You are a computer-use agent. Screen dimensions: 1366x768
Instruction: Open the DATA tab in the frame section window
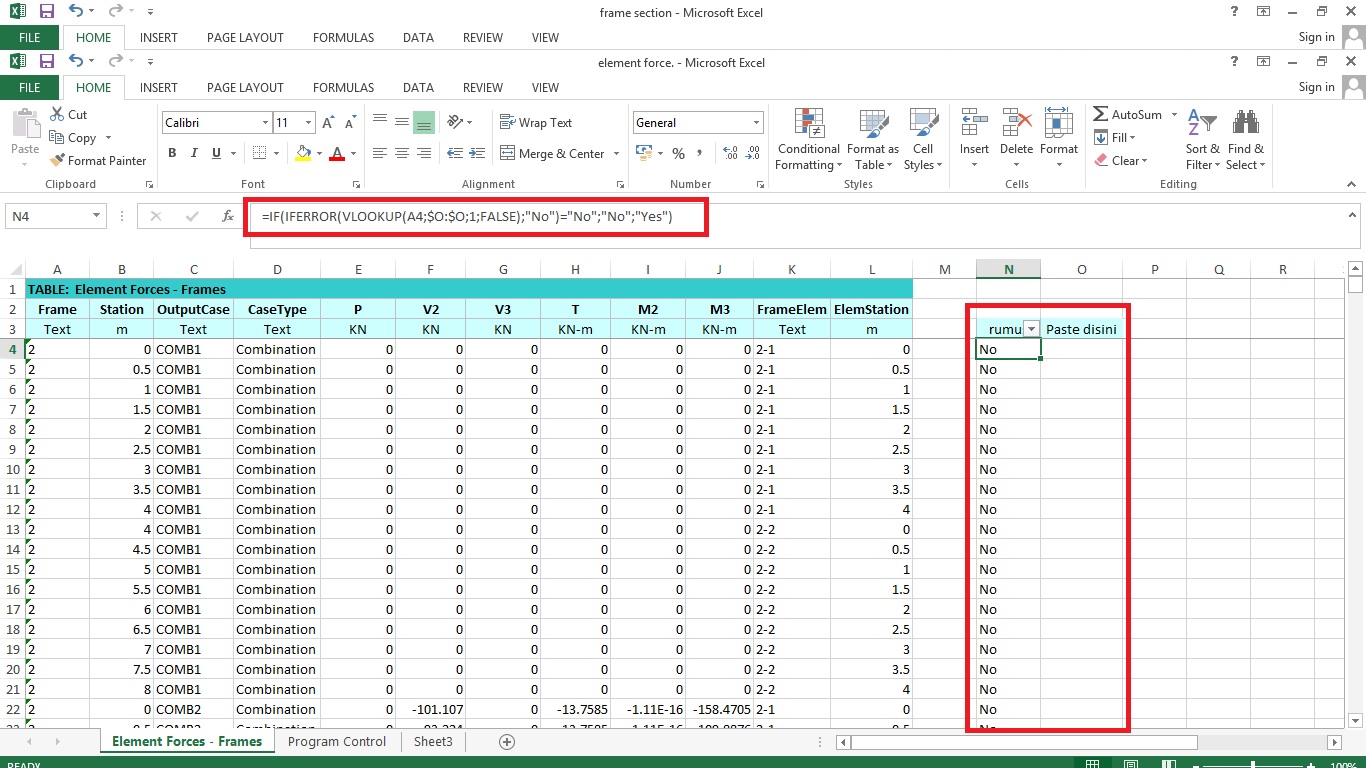pos(418,37)
